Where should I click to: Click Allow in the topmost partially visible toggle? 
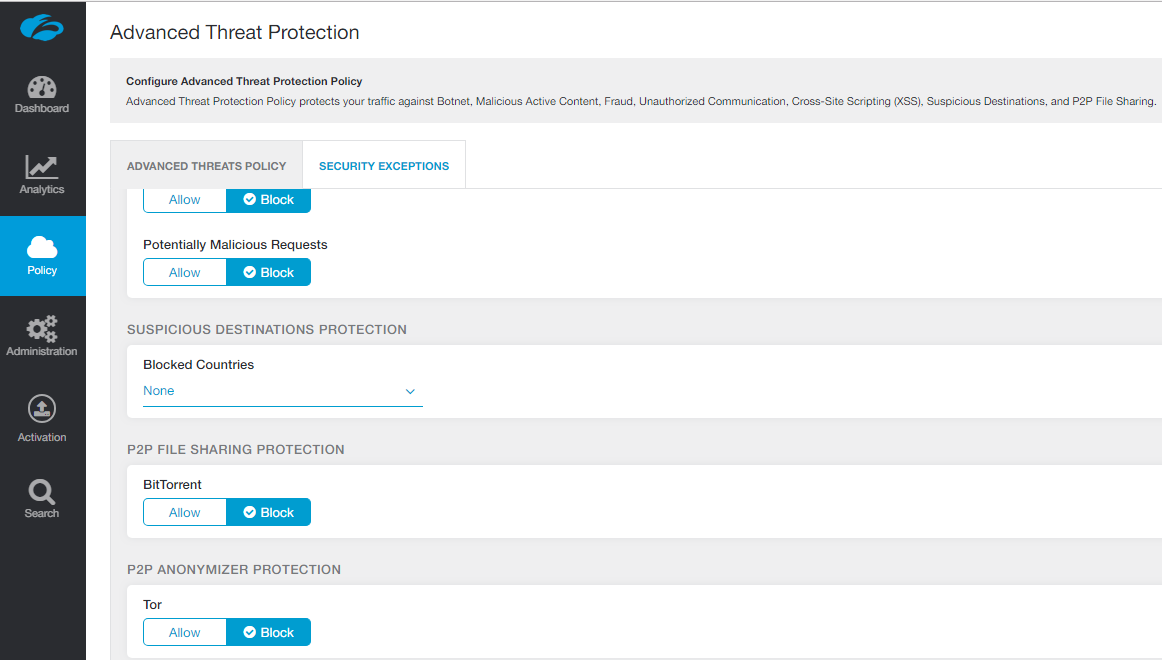tap(185, 200)
